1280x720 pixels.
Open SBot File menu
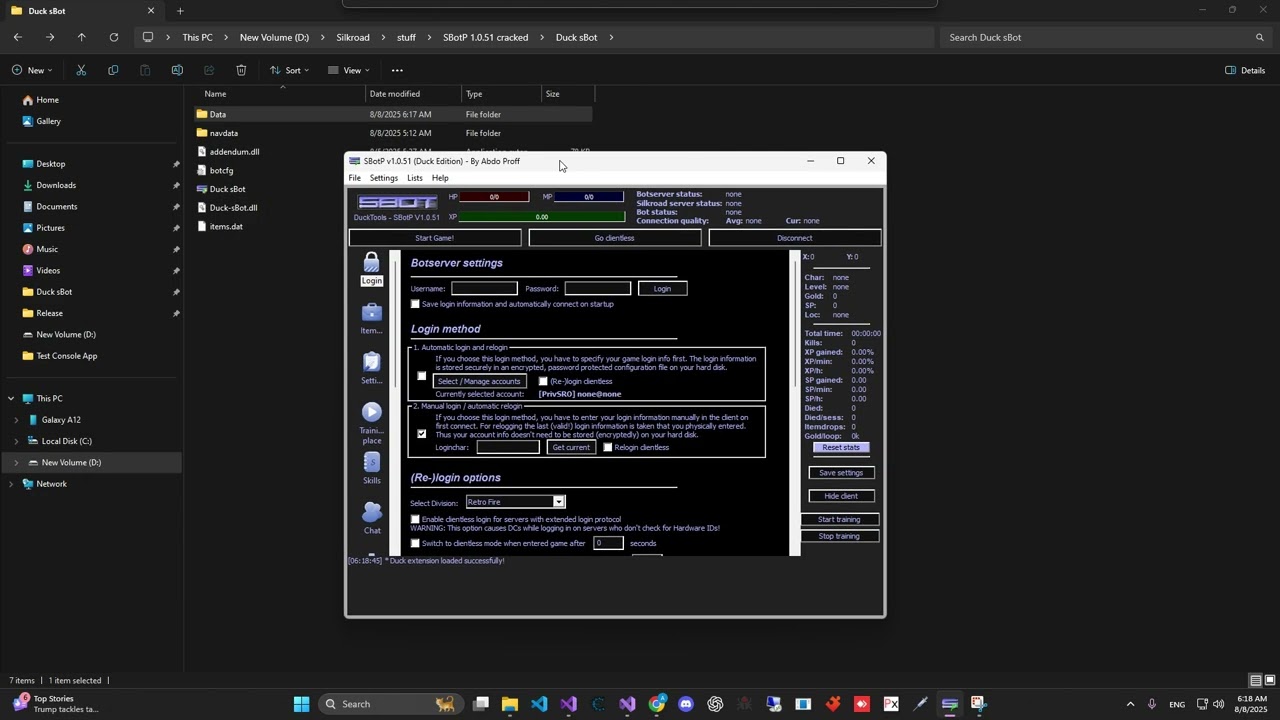(354, 178)
